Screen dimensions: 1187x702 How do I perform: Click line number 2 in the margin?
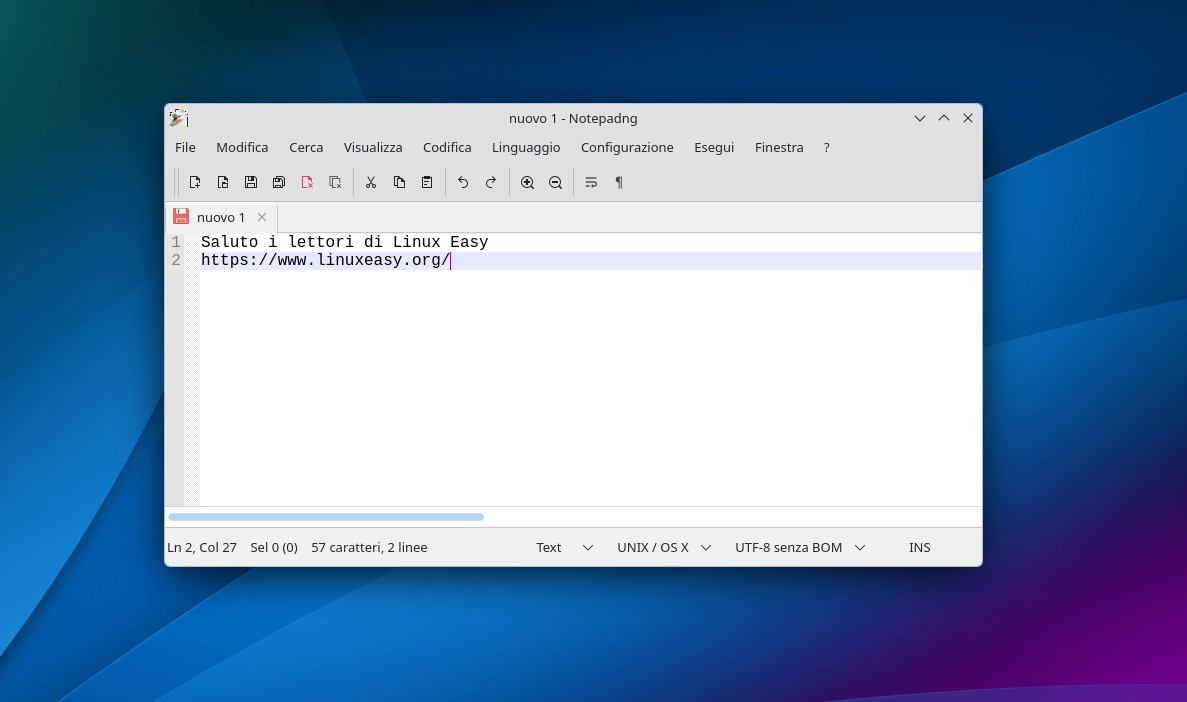[x=176, y=261]
